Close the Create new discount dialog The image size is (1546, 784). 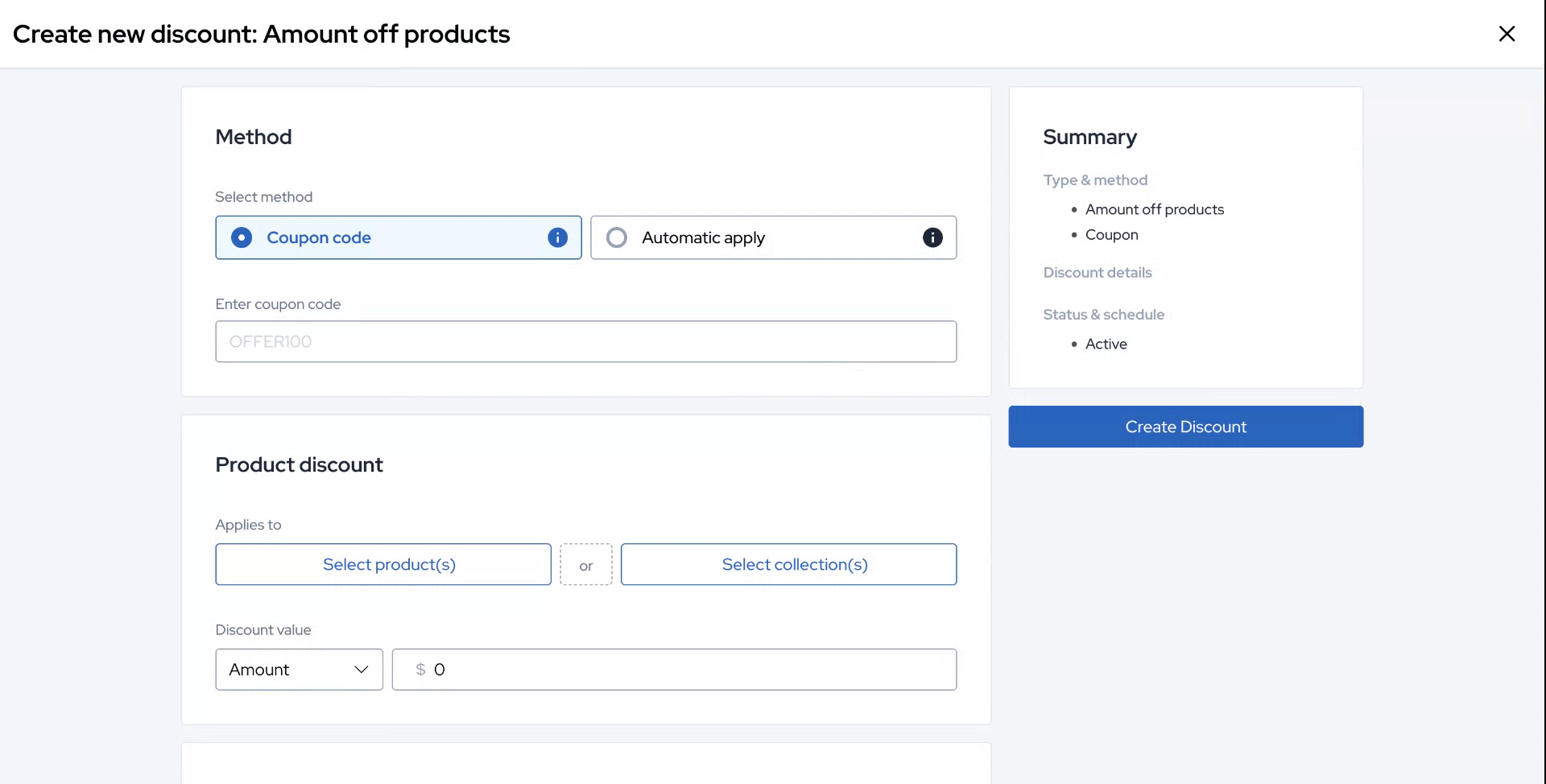[x=1507, y=34]
